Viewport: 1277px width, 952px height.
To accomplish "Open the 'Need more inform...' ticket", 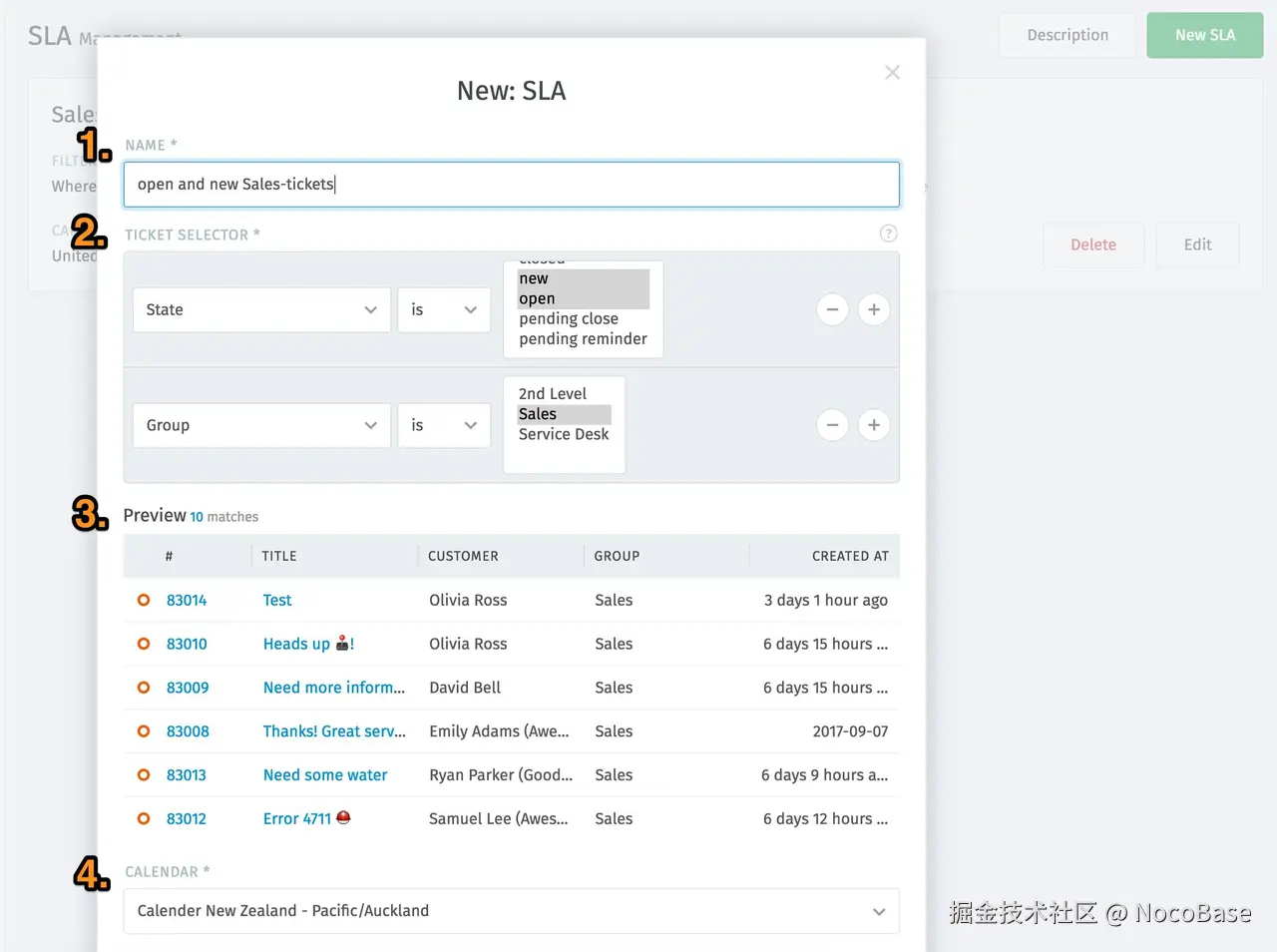I will (x=334, y=688).
